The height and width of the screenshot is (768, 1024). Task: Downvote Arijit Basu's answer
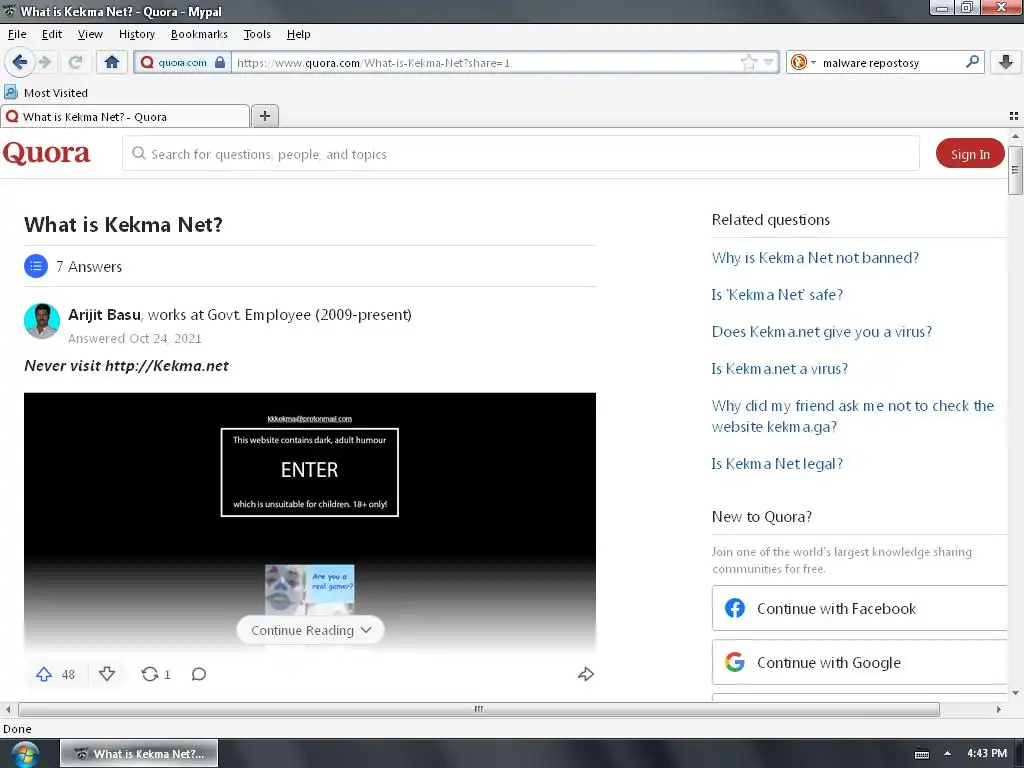[x=107, y=674]
